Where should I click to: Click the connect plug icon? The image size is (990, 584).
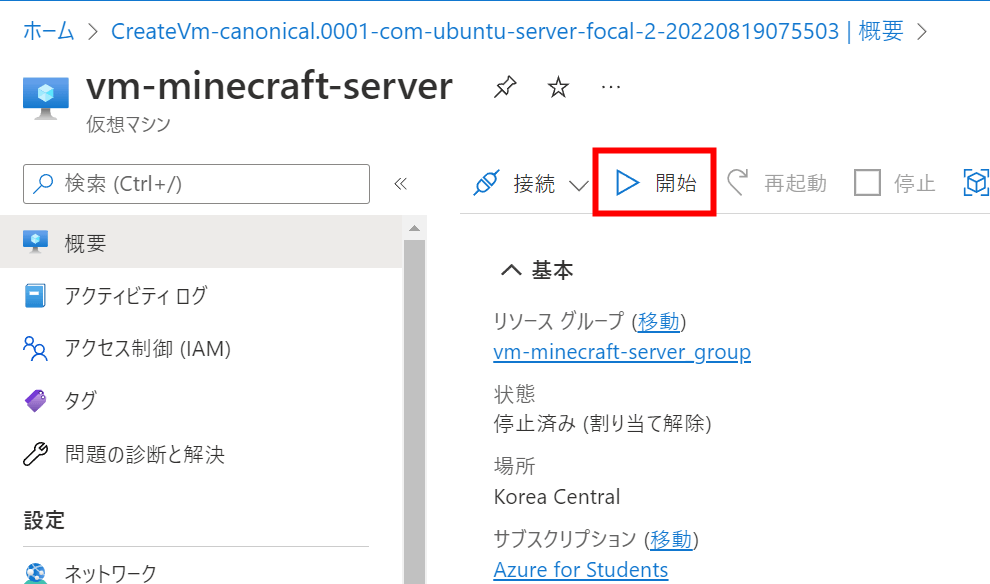[486, 183]
